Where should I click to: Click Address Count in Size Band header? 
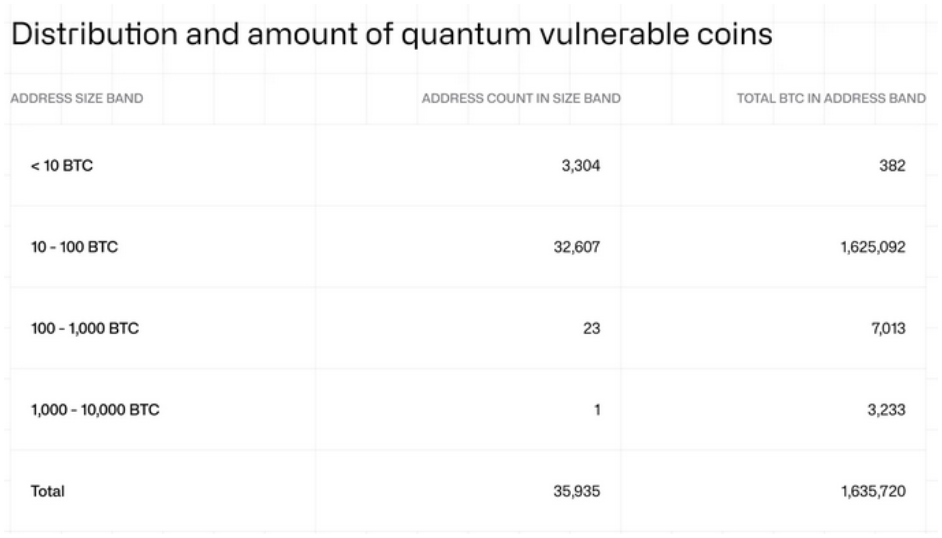(x=521, y=98)
